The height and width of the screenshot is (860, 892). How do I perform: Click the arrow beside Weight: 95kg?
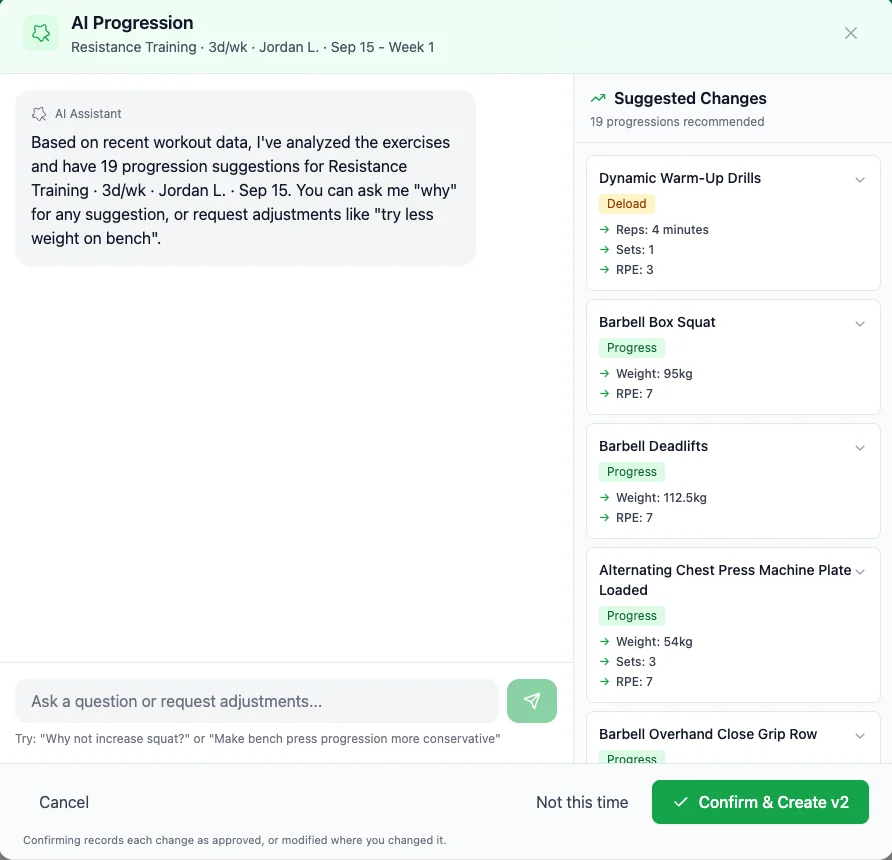click(x=604, y=374)
